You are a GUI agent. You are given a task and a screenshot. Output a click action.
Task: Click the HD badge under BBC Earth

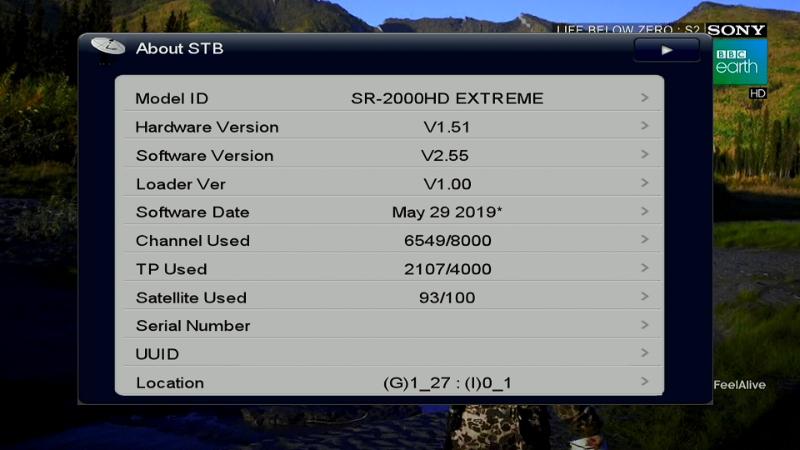[758, 93]
